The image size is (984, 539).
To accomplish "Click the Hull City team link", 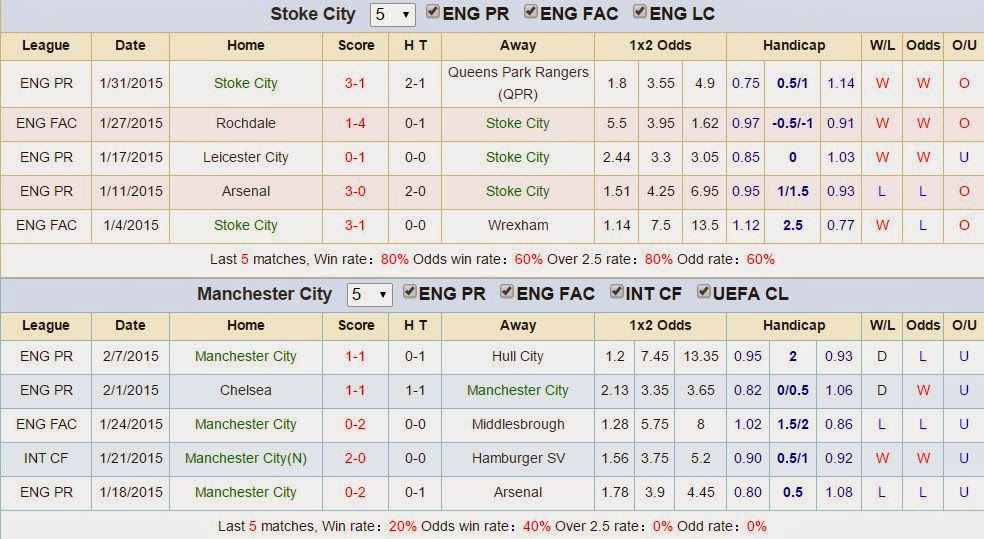I will (518, 356).
